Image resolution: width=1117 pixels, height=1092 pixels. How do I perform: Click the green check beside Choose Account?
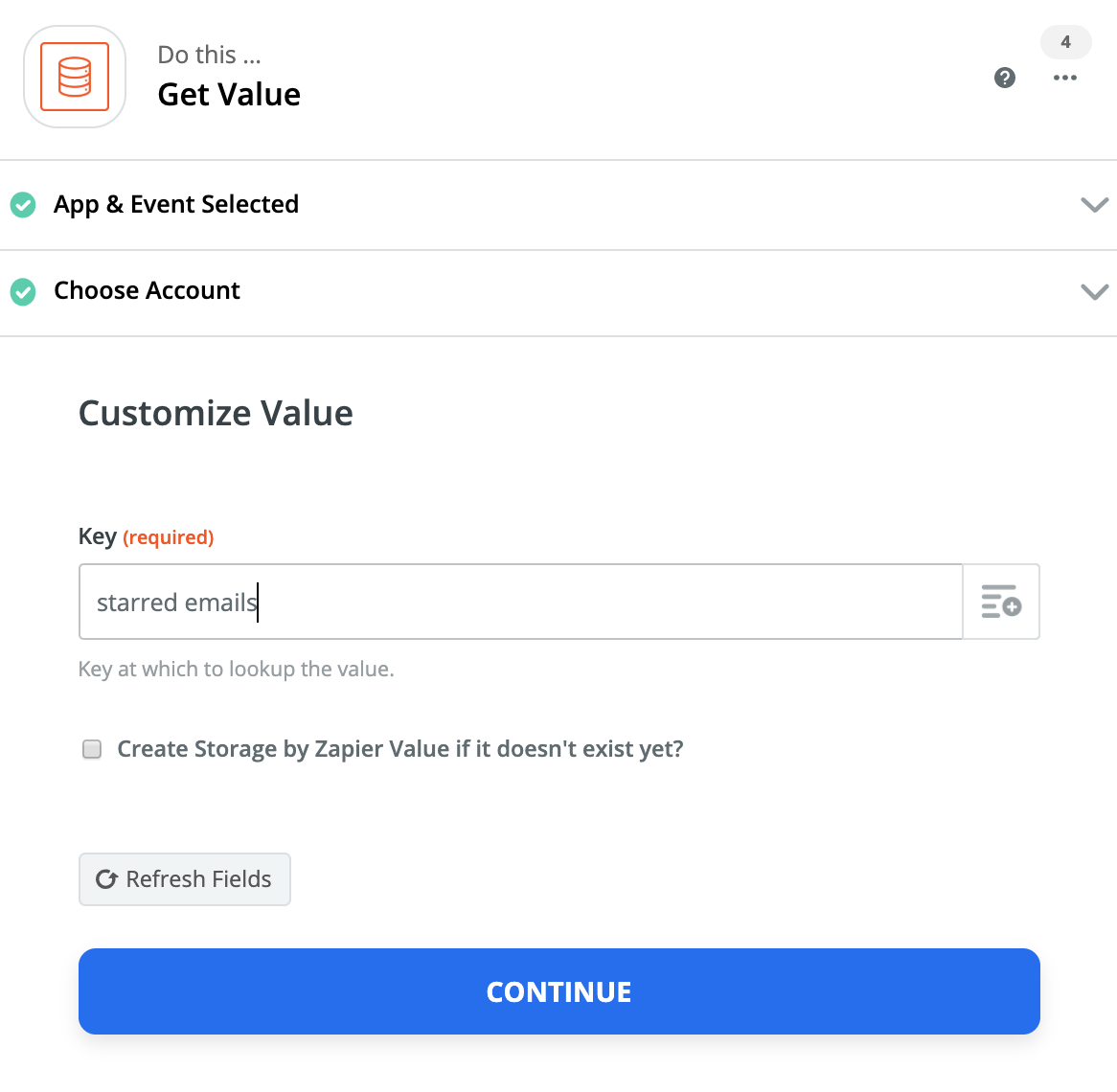coord(23,291)
